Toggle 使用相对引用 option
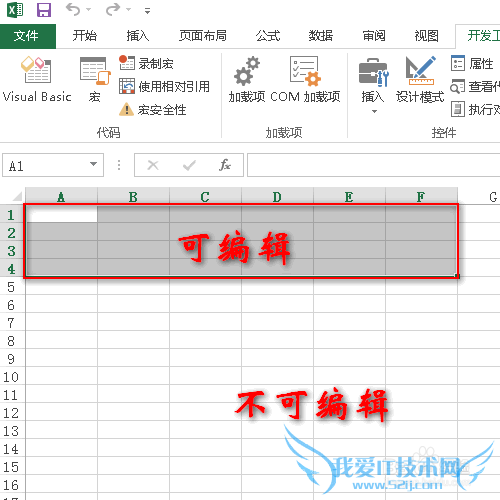 (164, 87)
